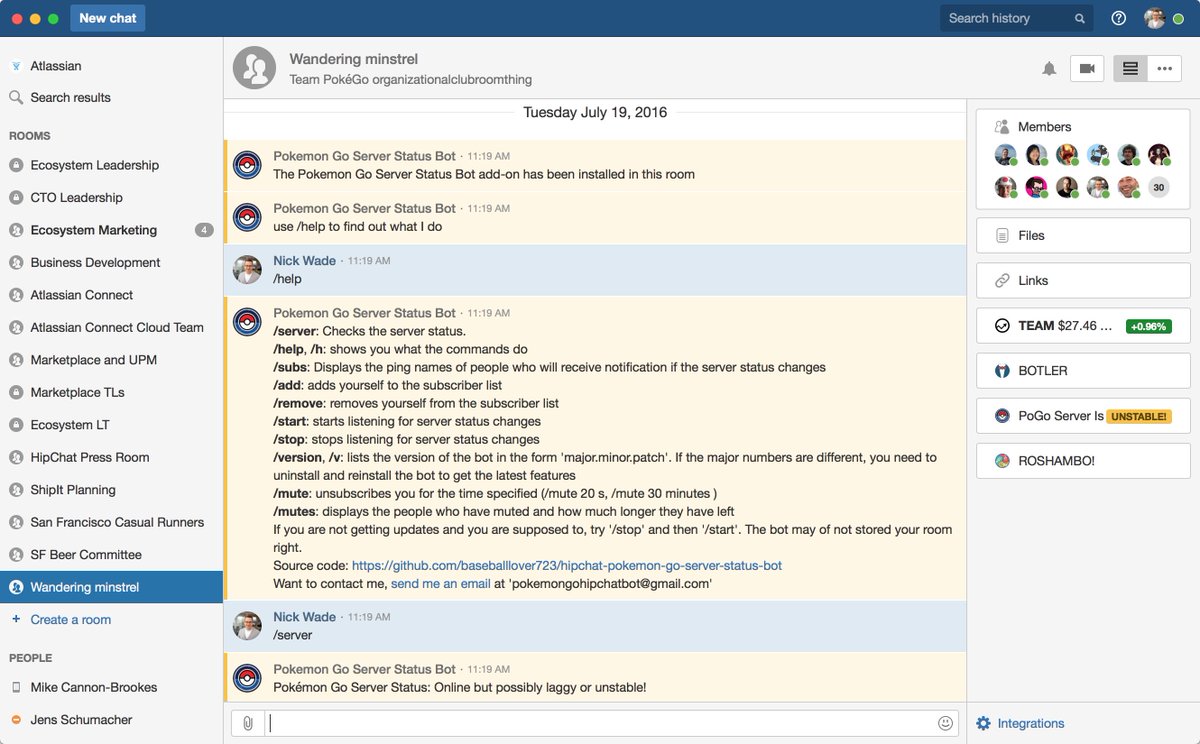
Task: Click the lock icon beside Marketplace TLs
Action: [16, 392]
